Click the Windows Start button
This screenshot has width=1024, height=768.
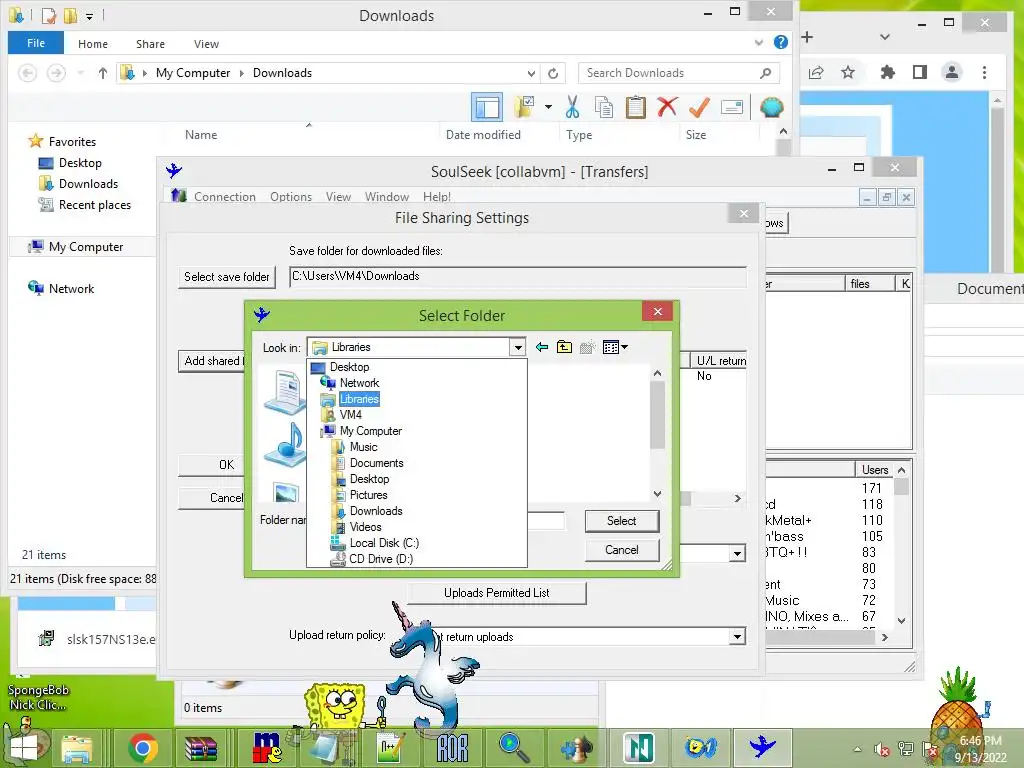coord(24,748)
